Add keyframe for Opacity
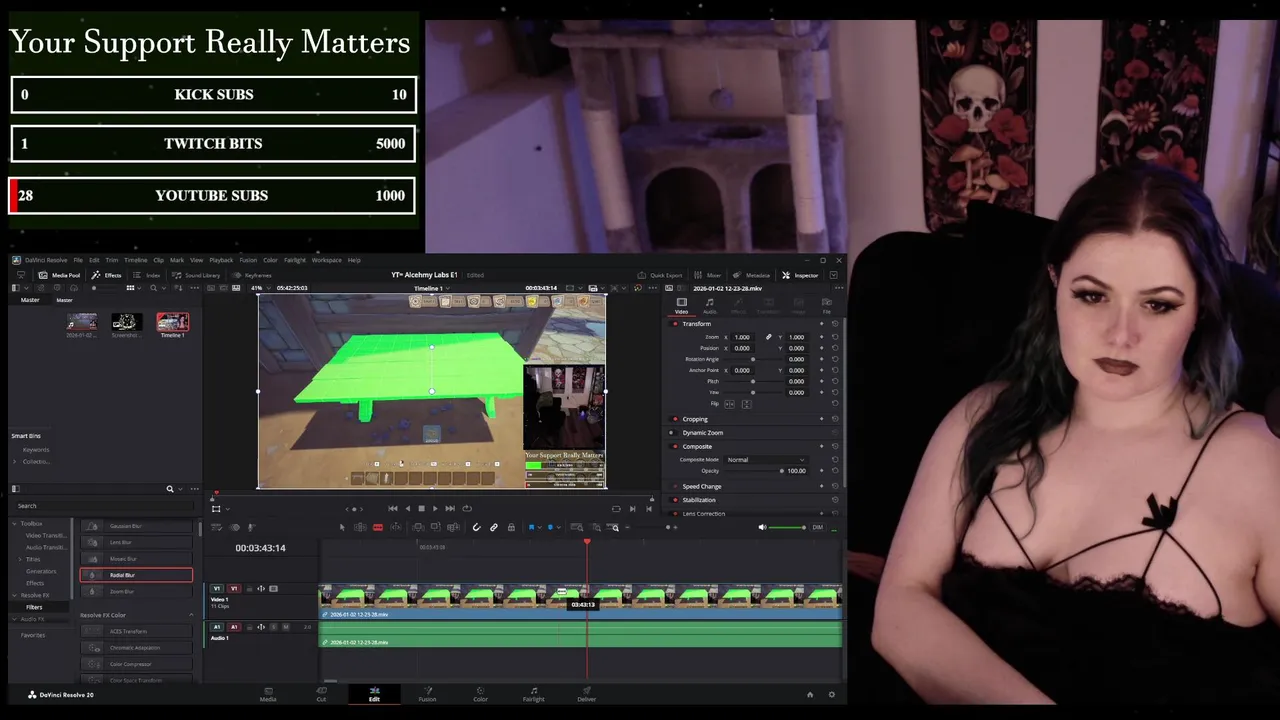The width and height of the screenshot is (1280, 720). (x=822, y=471)
